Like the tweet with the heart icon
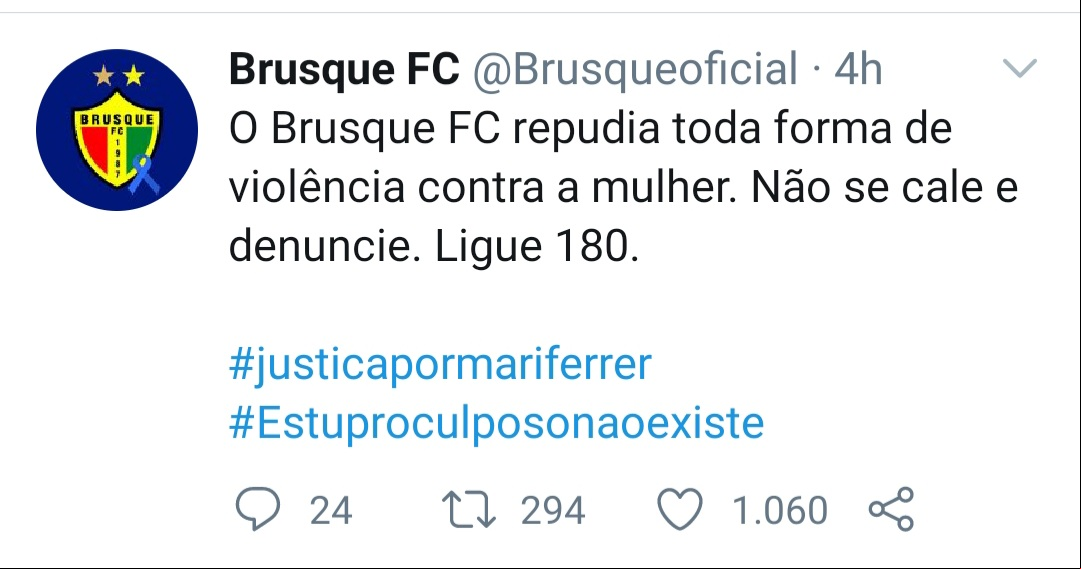The width and height of the screenshot is (1081, 569). [x=680, y=509]
